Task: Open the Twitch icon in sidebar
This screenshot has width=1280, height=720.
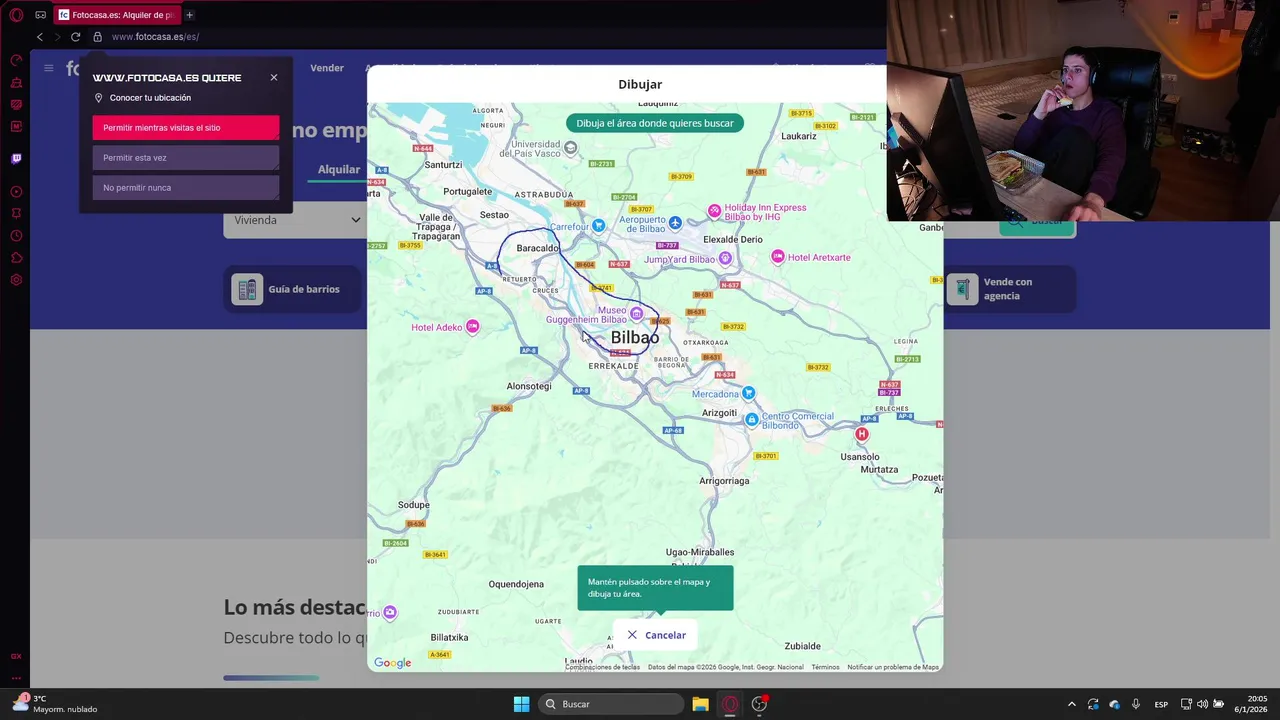Action: [x=16, y=158]
